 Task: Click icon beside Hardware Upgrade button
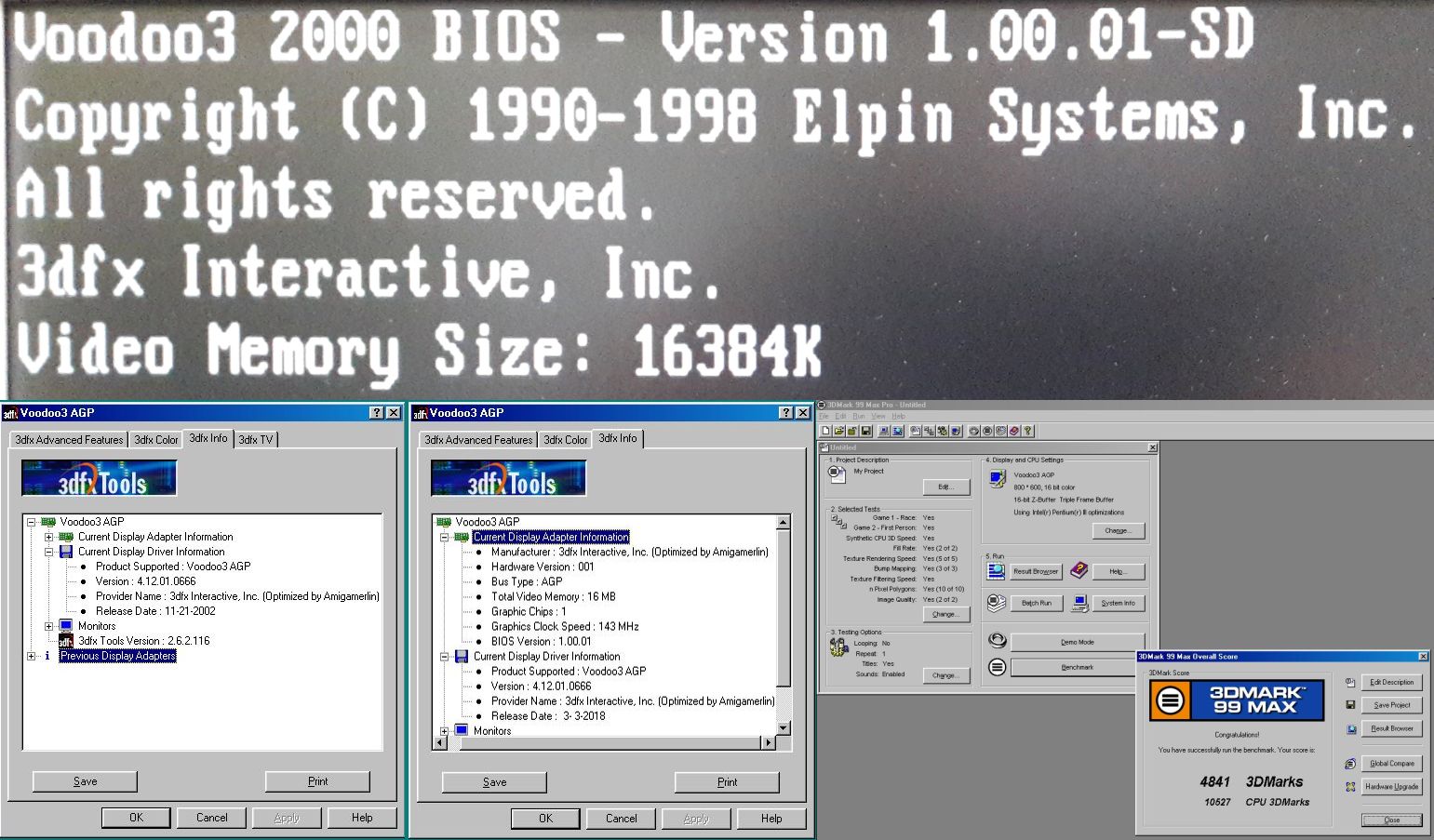tap(1350, 787)
